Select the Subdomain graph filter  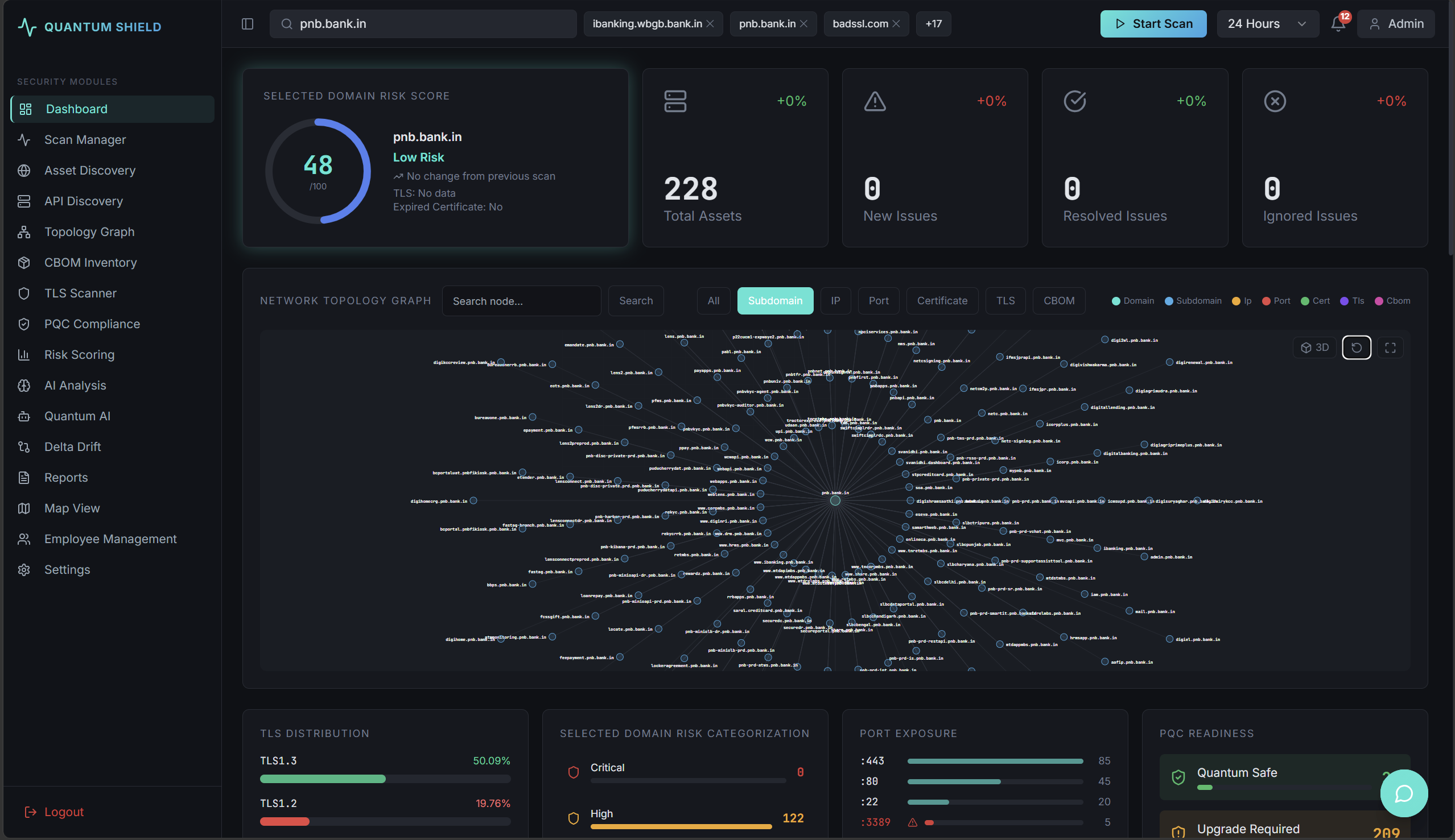pos(774,301)
